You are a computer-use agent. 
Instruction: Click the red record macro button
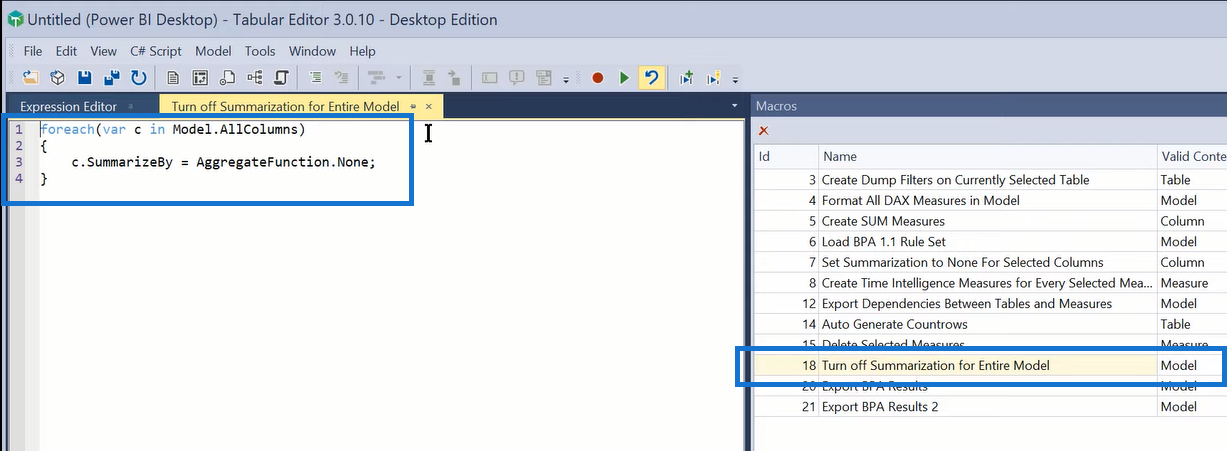pyautogui.click(x=597, y=77)
